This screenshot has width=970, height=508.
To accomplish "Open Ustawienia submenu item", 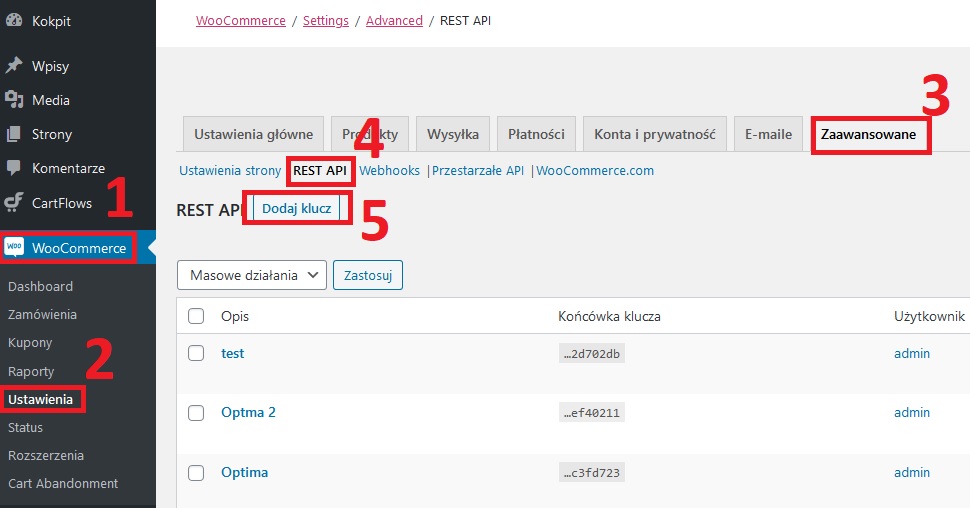I will coord(40,399).
